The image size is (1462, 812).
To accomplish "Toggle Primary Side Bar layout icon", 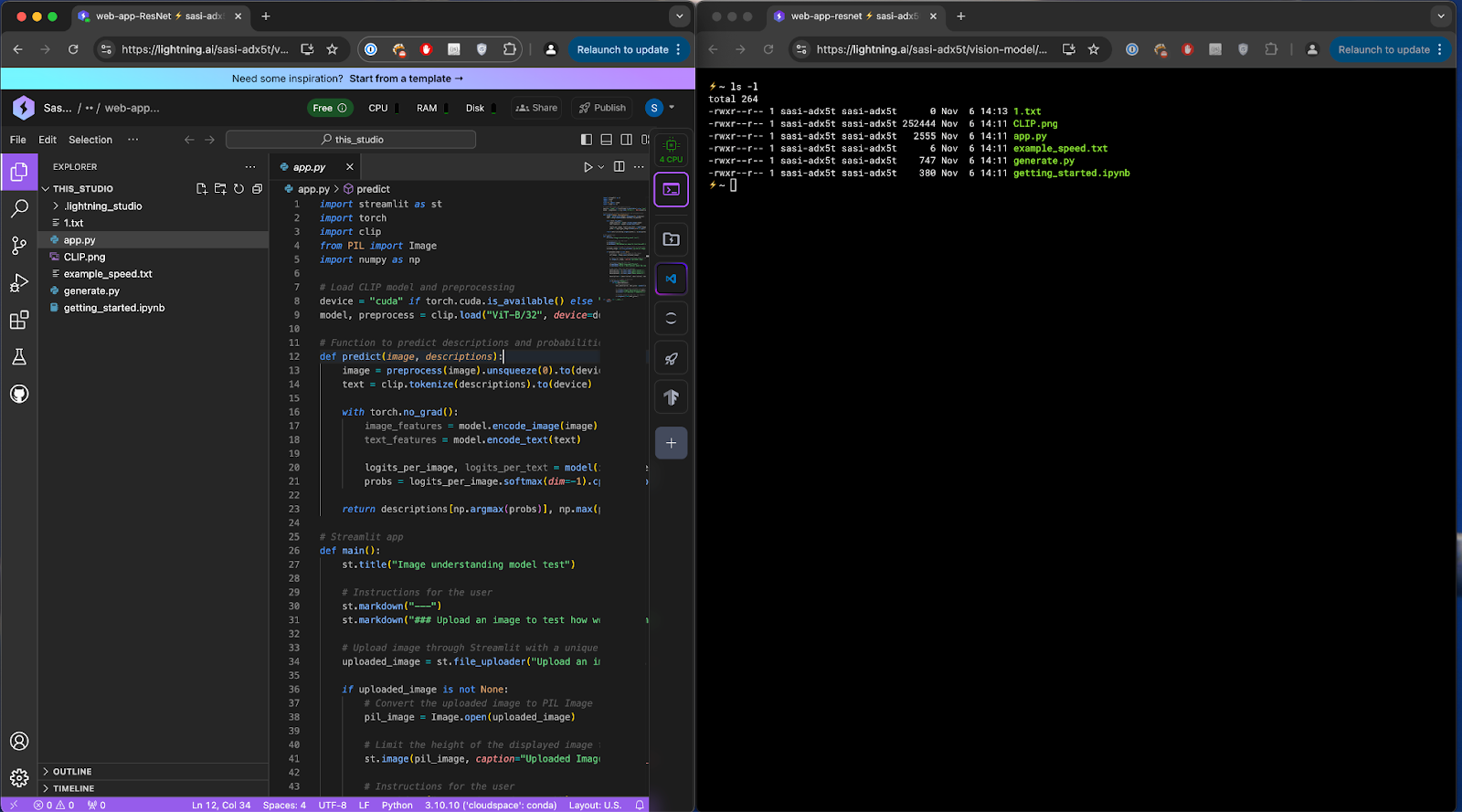I will 587,140.
